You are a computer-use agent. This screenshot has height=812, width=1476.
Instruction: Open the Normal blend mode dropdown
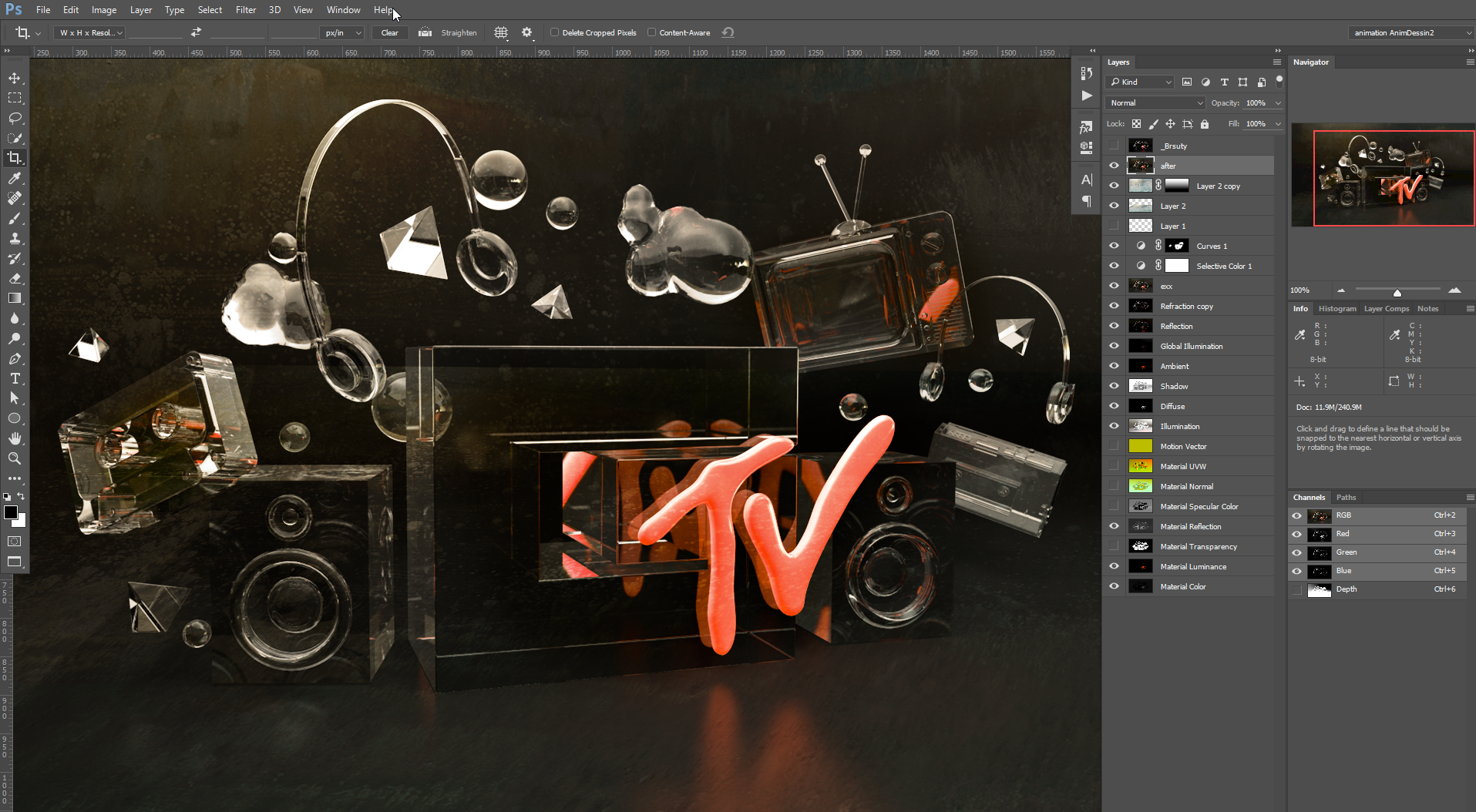click(x=1155, y=103)
